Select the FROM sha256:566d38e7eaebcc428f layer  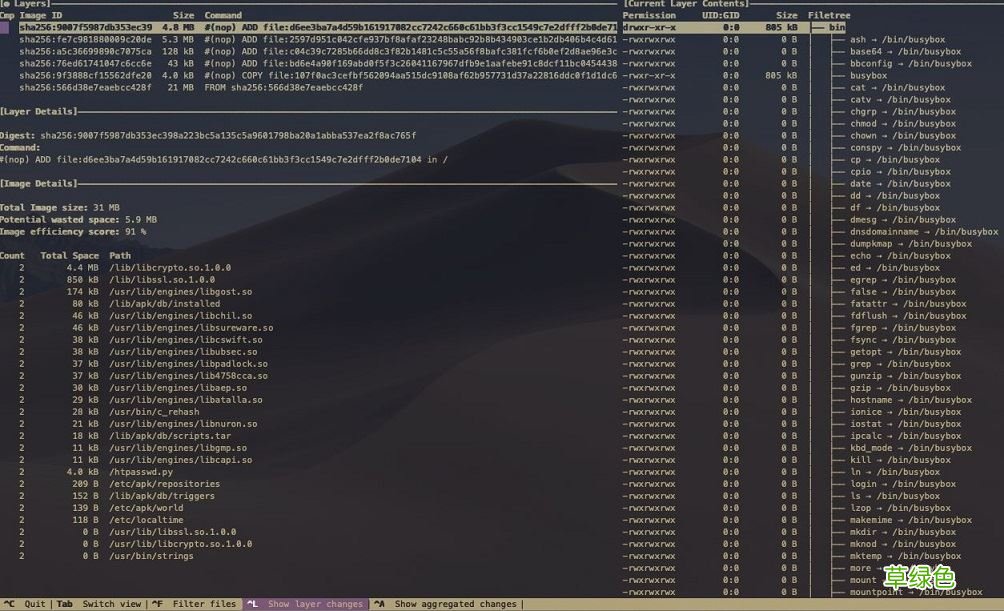(191, 88)
